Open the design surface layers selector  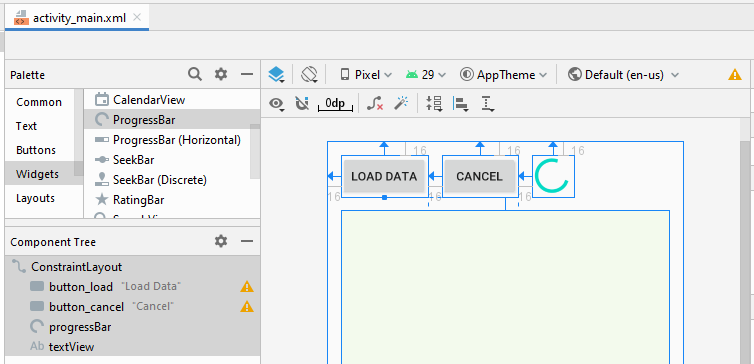(276, 75)
